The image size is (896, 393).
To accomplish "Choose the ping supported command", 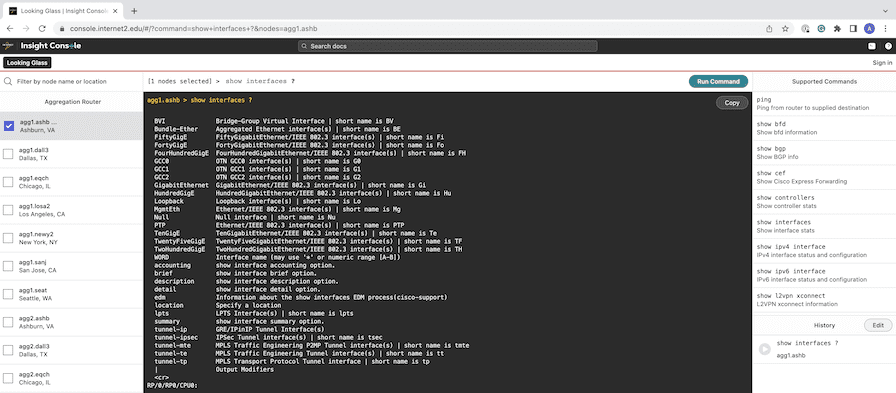I will 824,103.
